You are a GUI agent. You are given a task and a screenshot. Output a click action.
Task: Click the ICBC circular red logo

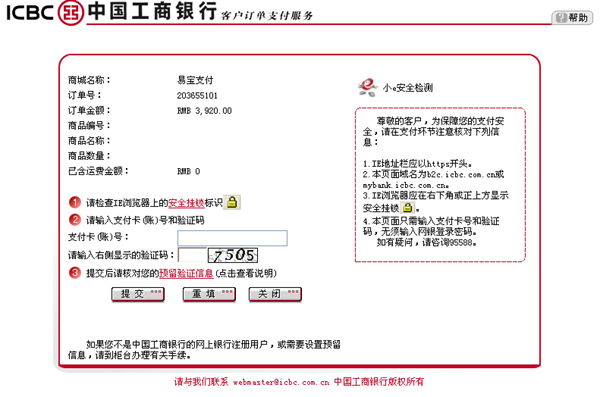(x=71, y=13)
